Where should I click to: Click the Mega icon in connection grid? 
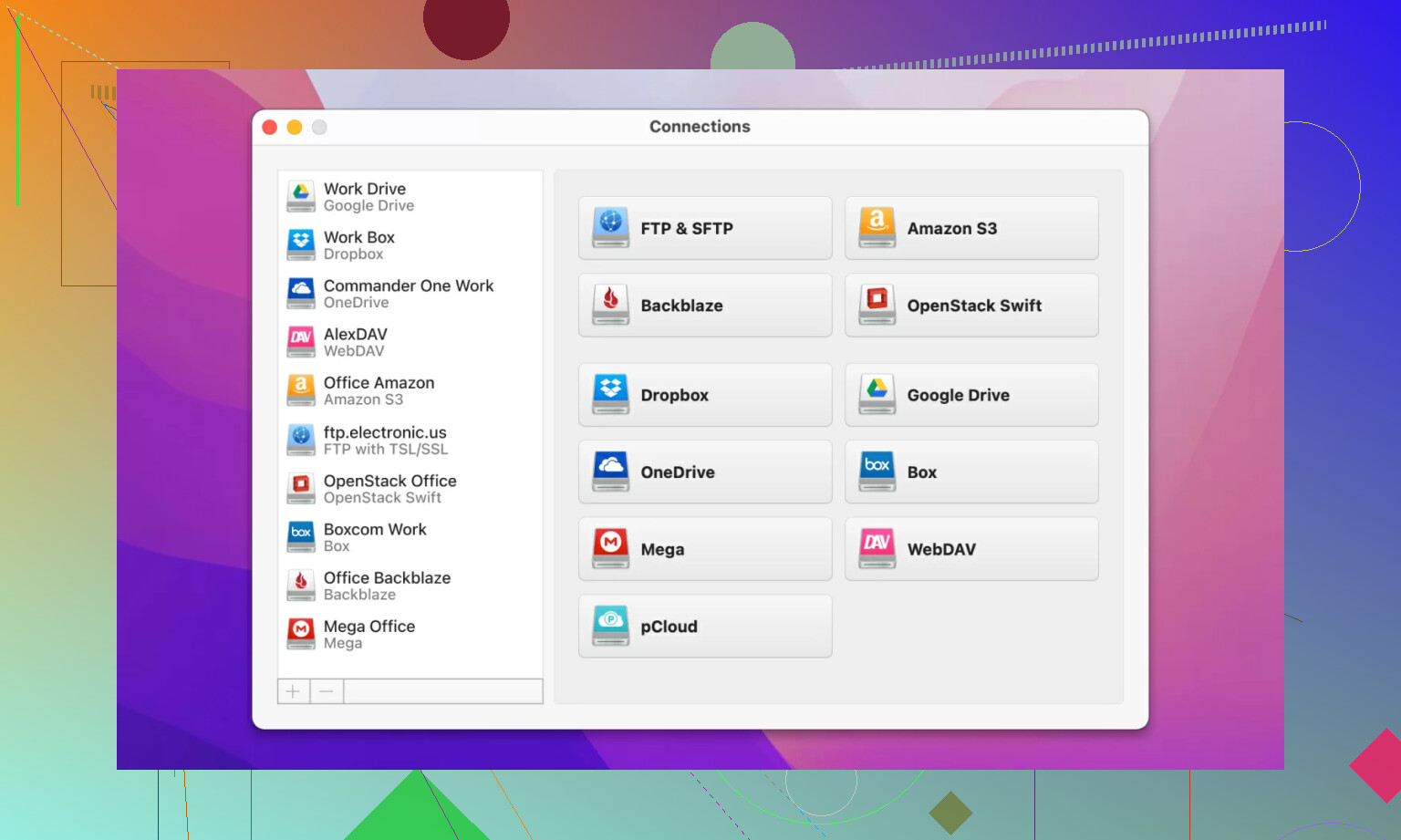[610, 548]
